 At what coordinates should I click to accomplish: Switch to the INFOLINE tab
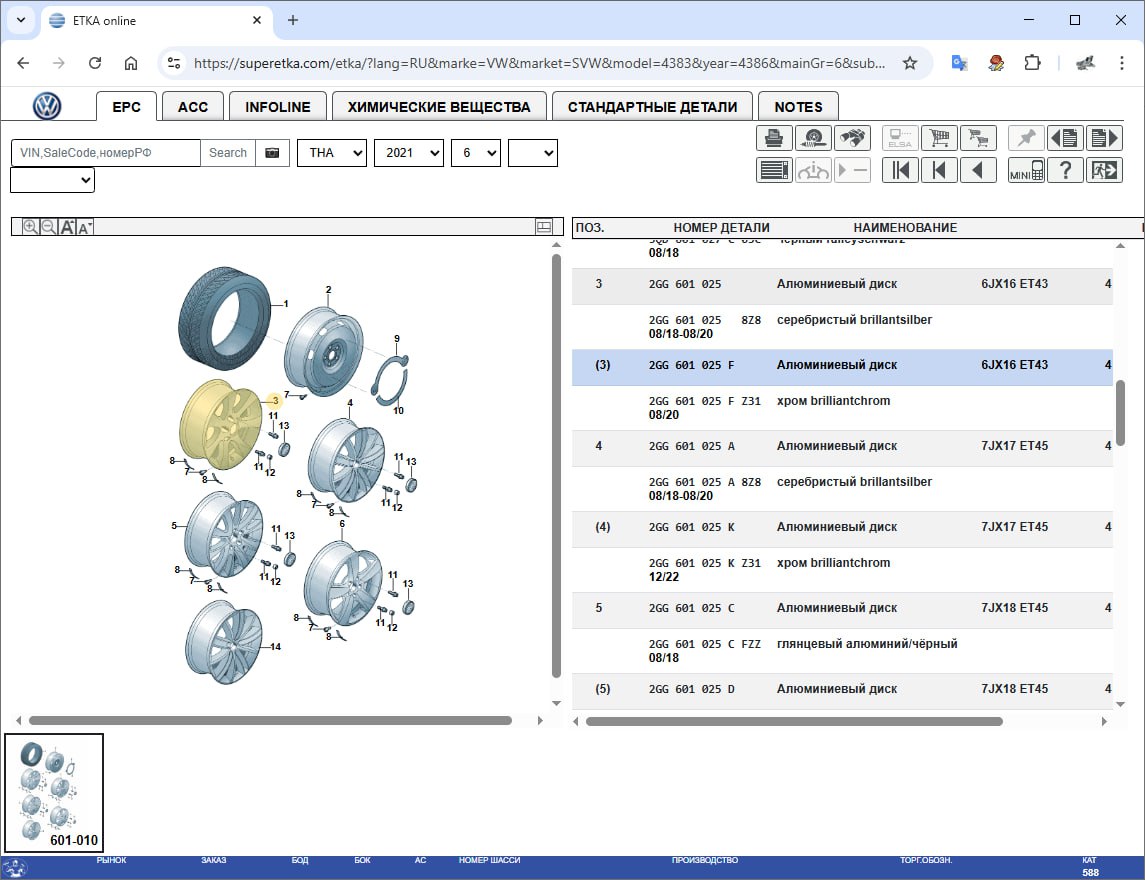277,107
